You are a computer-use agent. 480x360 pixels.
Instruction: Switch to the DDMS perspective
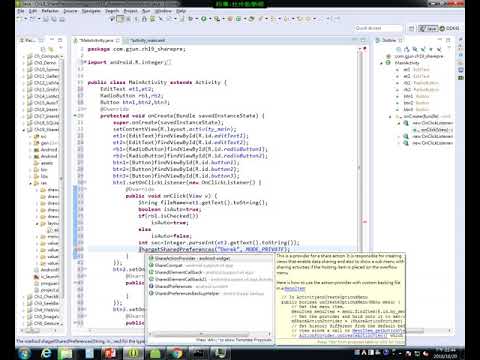point(449,28)
